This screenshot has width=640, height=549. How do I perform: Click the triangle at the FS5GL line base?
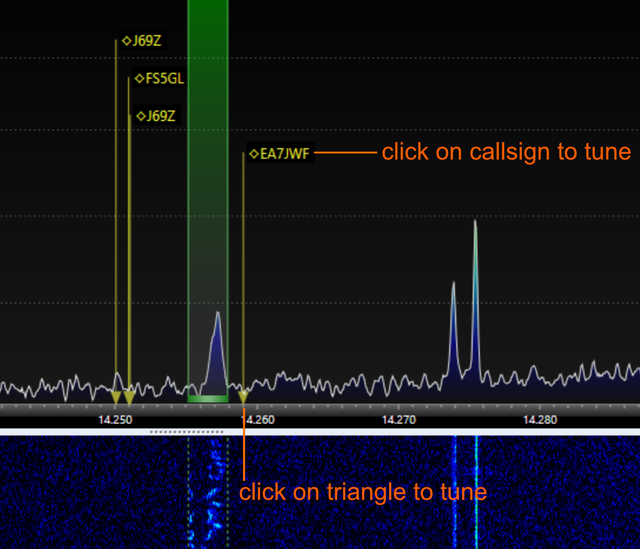[129, 397]
